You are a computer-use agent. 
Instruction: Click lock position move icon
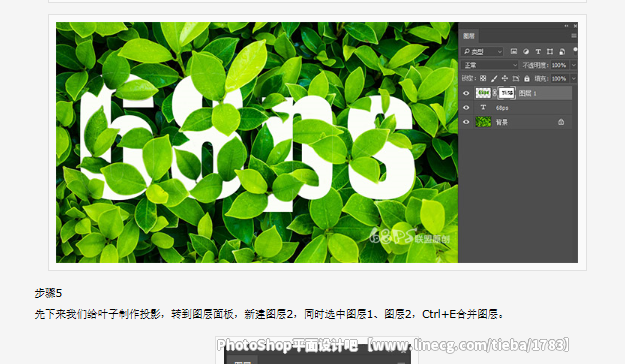(505, 79)
